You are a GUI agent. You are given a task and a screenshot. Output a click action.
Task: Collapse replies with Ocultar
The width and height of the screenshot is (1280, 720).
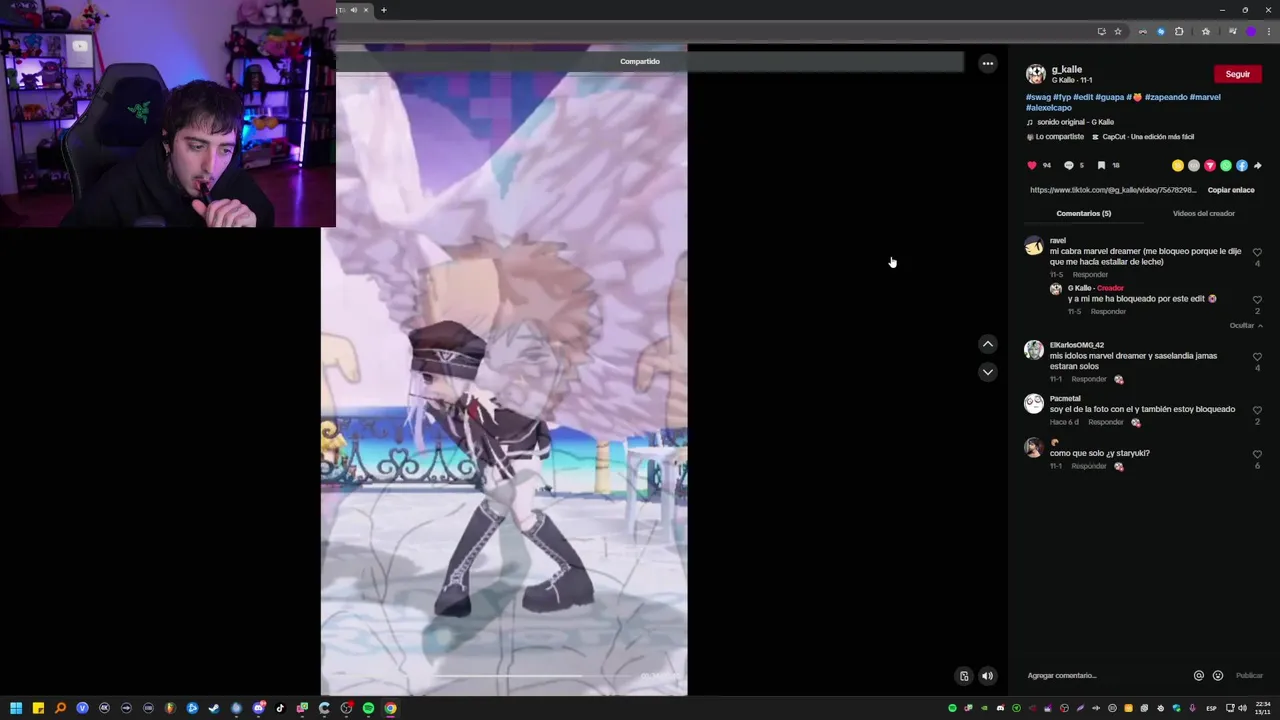coord(1246,326)
